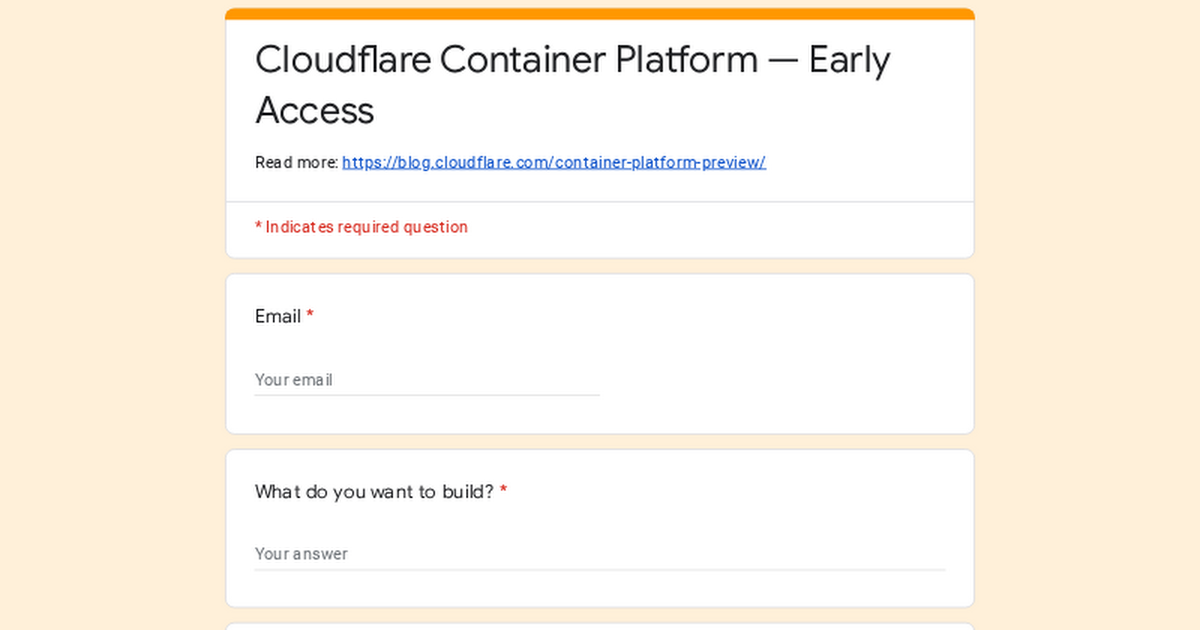1200x630 pixels.
Task: Open the blog.cloudflare.com container-platform-preview link
Action: 554,162
